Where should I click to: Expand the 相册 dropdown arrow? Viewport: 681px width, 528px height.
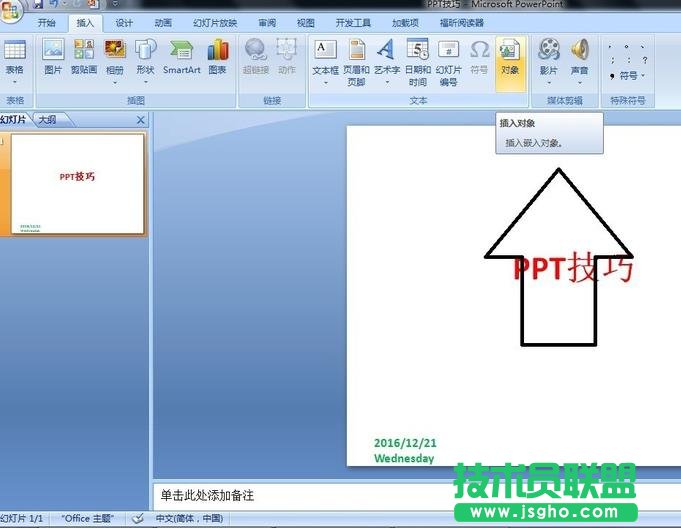[x=115, y=82]
